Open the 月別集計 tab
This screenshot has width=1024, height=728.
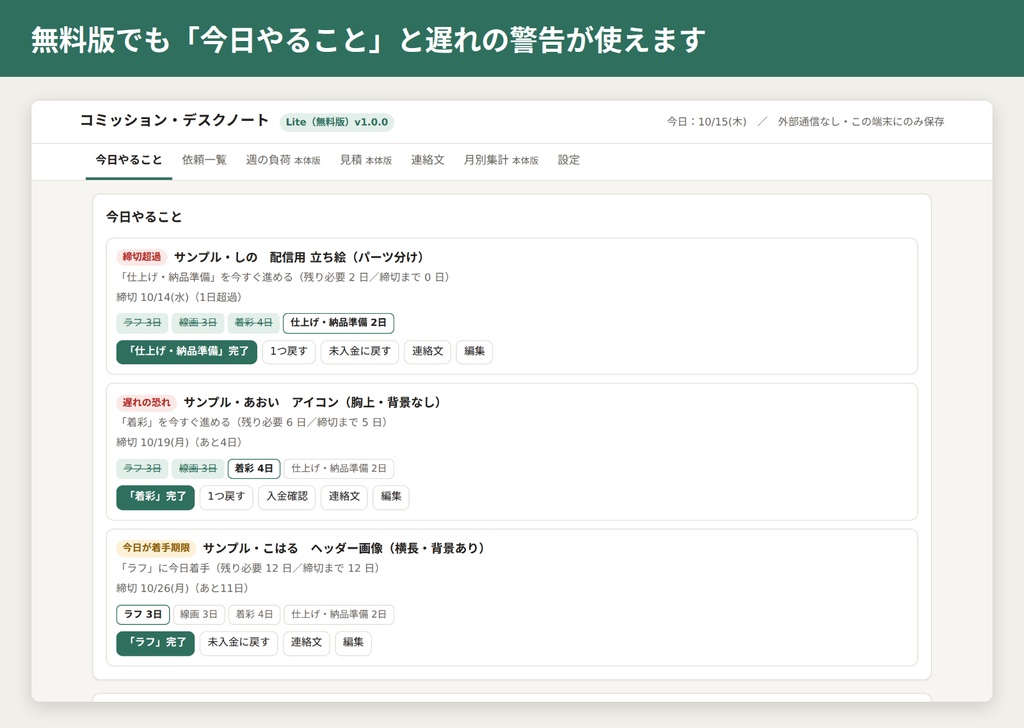(x=501, y=160)
